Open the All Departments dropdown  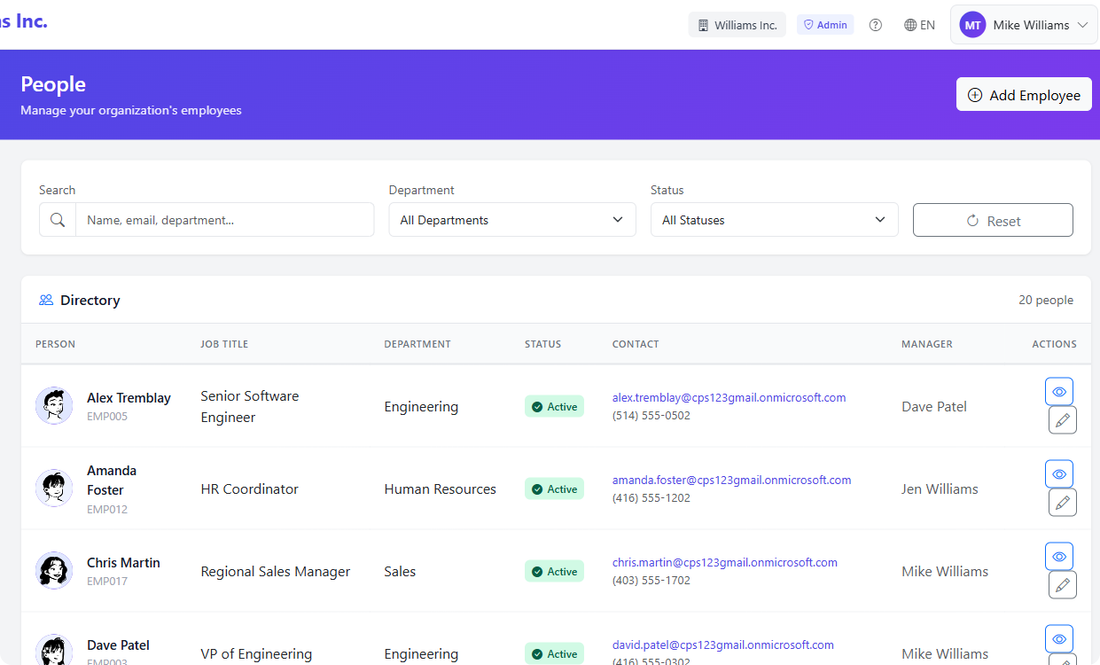click(x=512, y=219)
